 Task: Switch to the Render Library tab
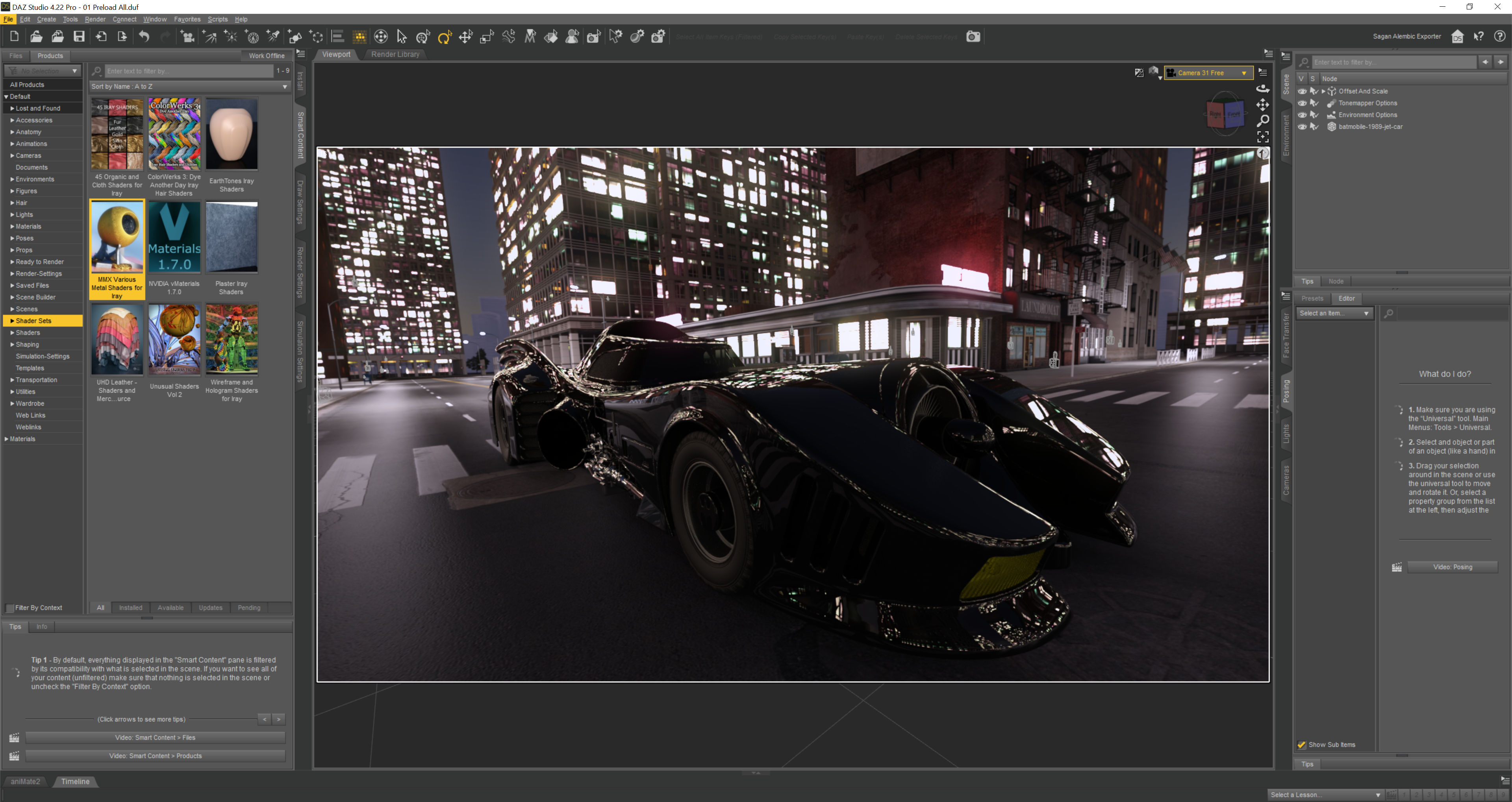[x=395, y=55]
